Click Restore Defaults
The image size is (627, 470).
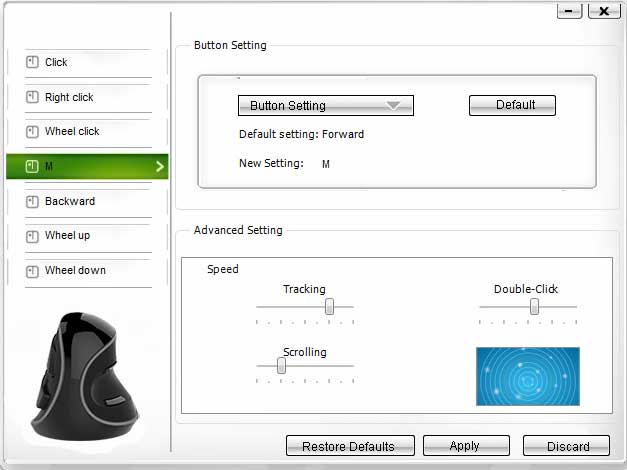[x=350, y=446]
